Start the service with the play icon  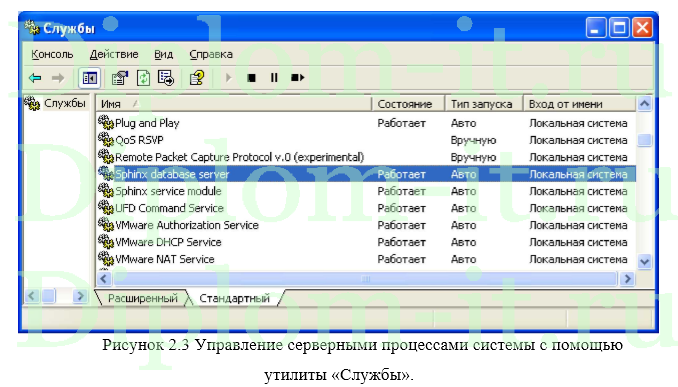pos(228,78)
